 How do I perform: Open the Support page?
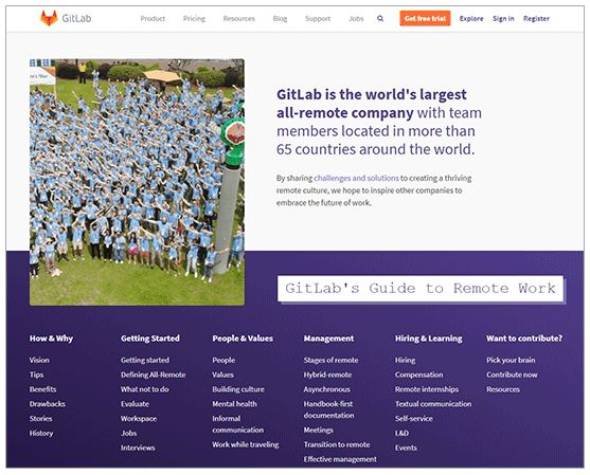[x=318, y=18]
